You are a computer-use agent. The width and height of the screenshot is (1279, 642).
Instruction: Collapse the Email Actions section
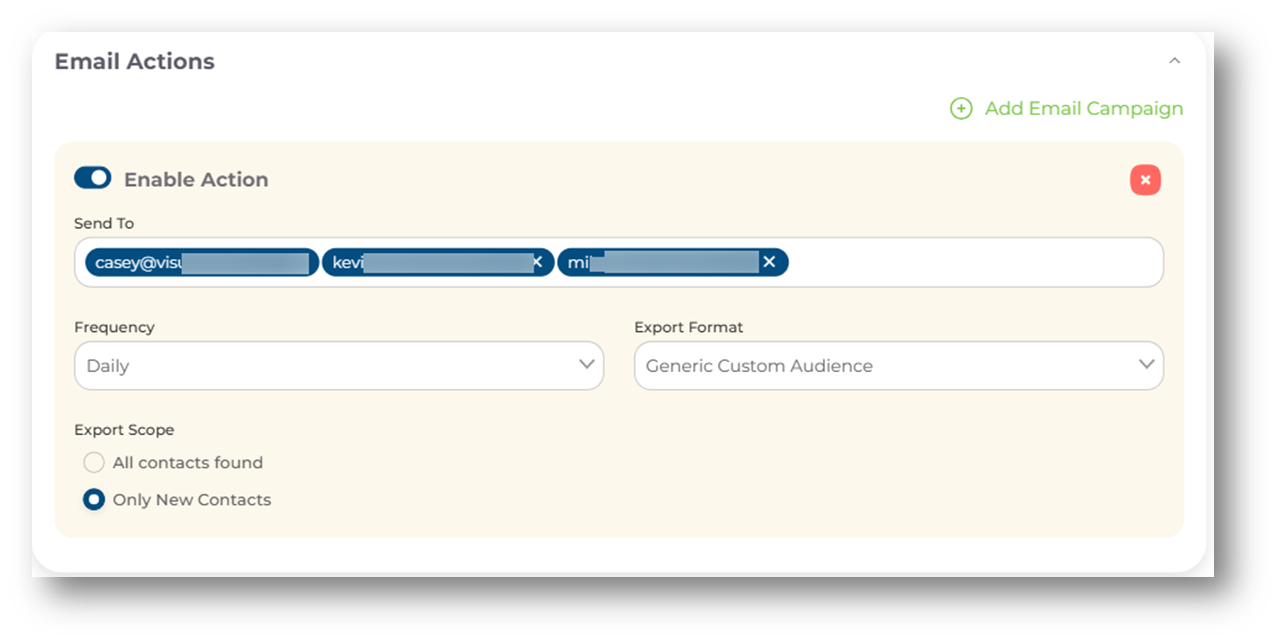tap(1174, 61)
